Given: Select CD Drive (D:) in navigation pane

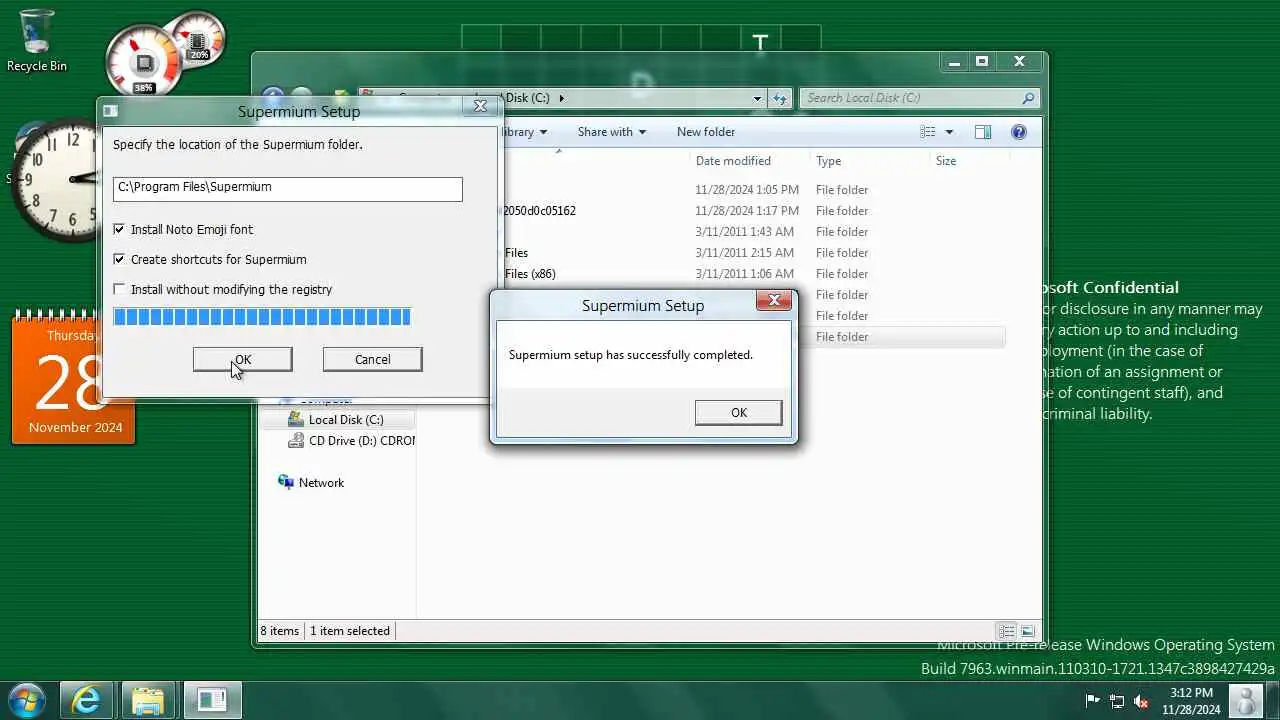Looking at the screenshot, I should pyautogui.click(x=361, y=441).
